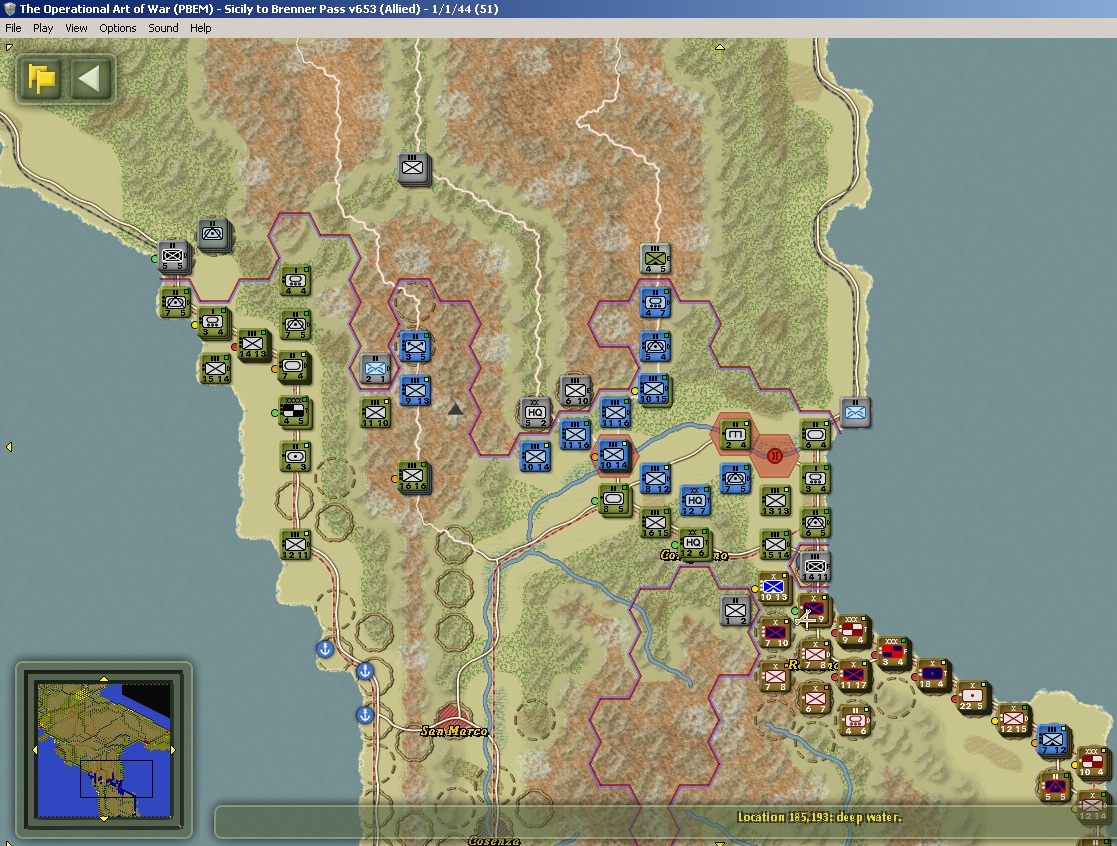Select the blue 8-12 infantry regiment
Image resolution: width=1117 pixels, height=846 pixels.
655,479
